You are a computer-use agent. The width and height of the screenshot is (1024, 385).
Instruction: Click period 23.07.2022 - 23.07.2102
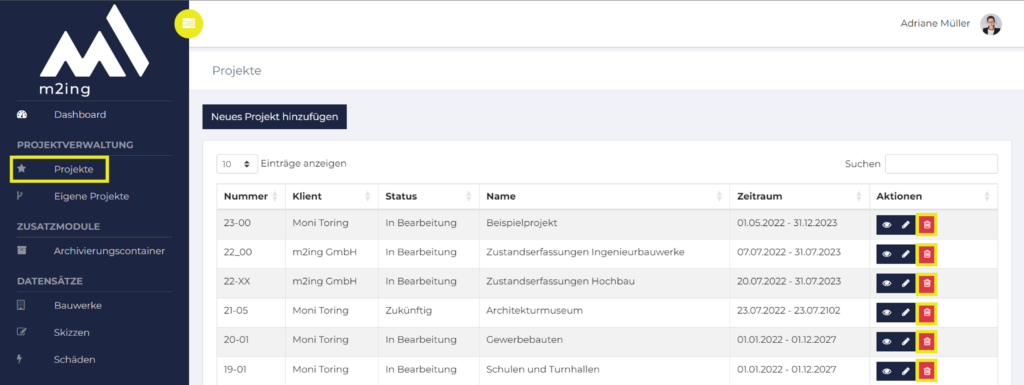tap(789, 311)
